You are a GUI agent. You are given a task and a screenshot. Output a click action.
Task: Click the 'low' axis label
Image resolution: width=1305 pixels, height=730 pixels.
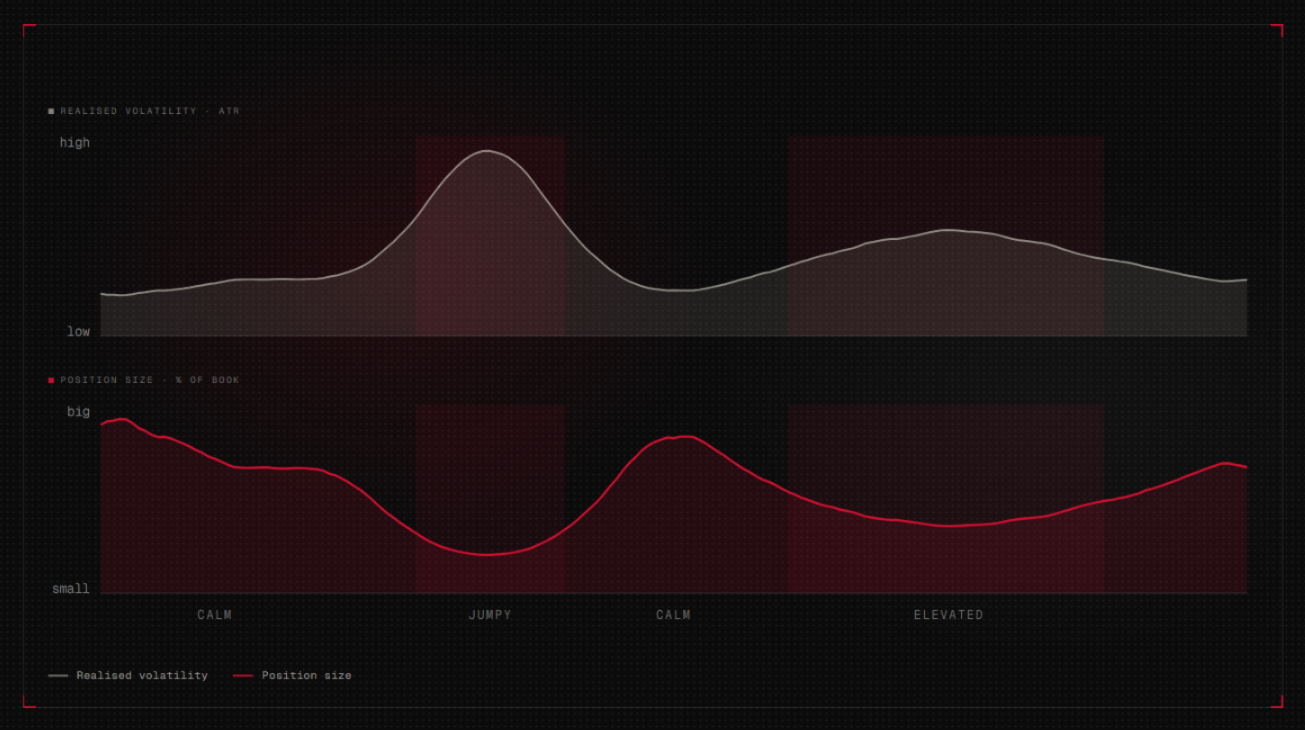(x=78, y=332)
